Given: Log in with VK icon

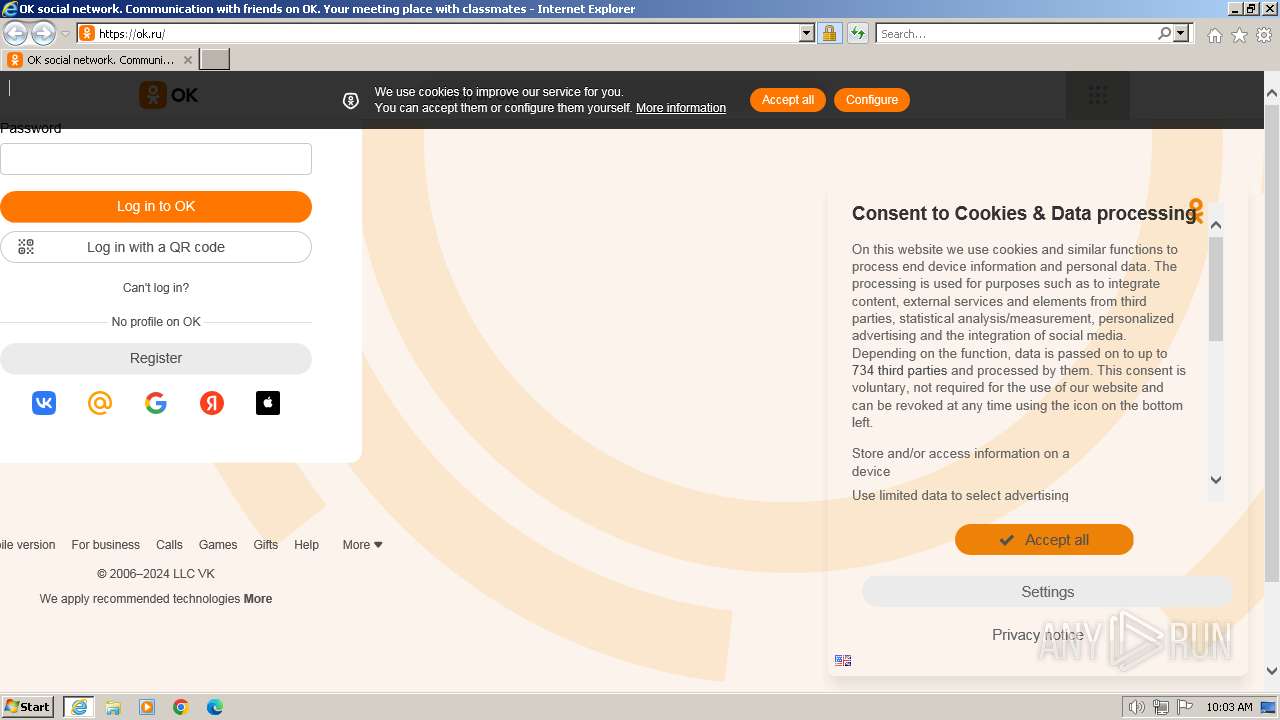Looking at the screenshot, I should [44, 403].
